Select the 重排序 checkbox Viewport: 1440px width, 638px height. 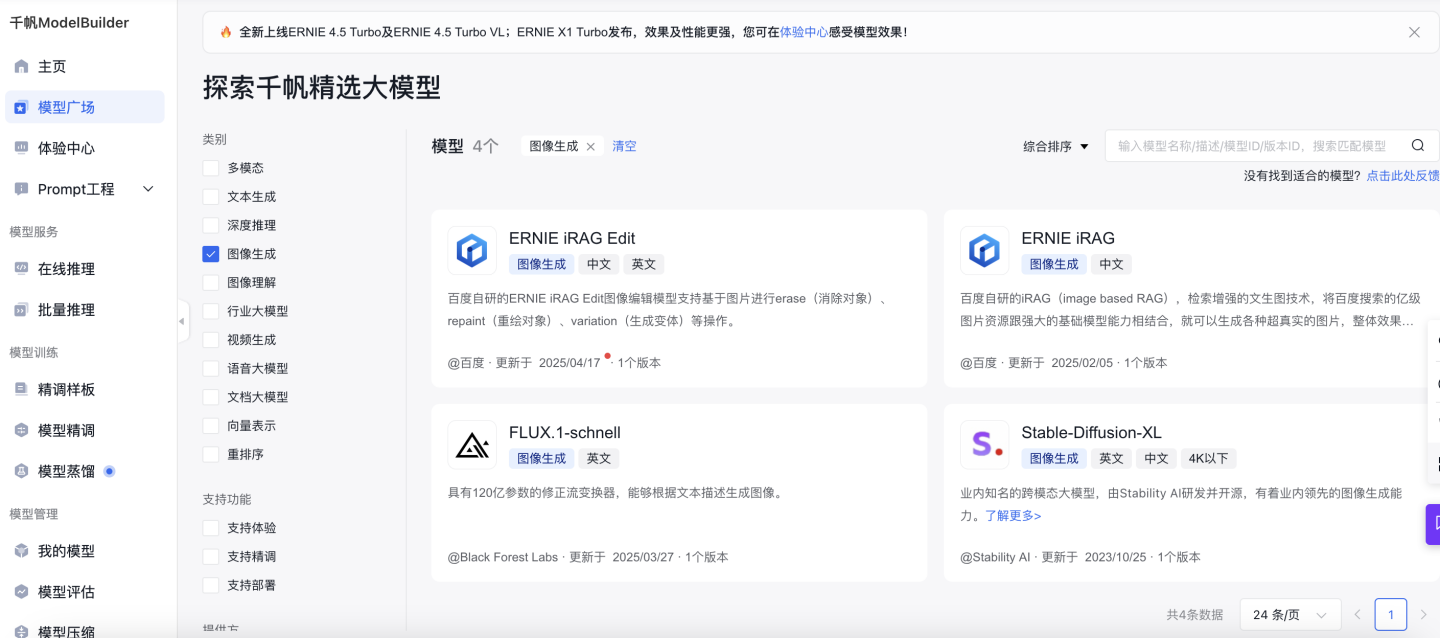[210, 455]
